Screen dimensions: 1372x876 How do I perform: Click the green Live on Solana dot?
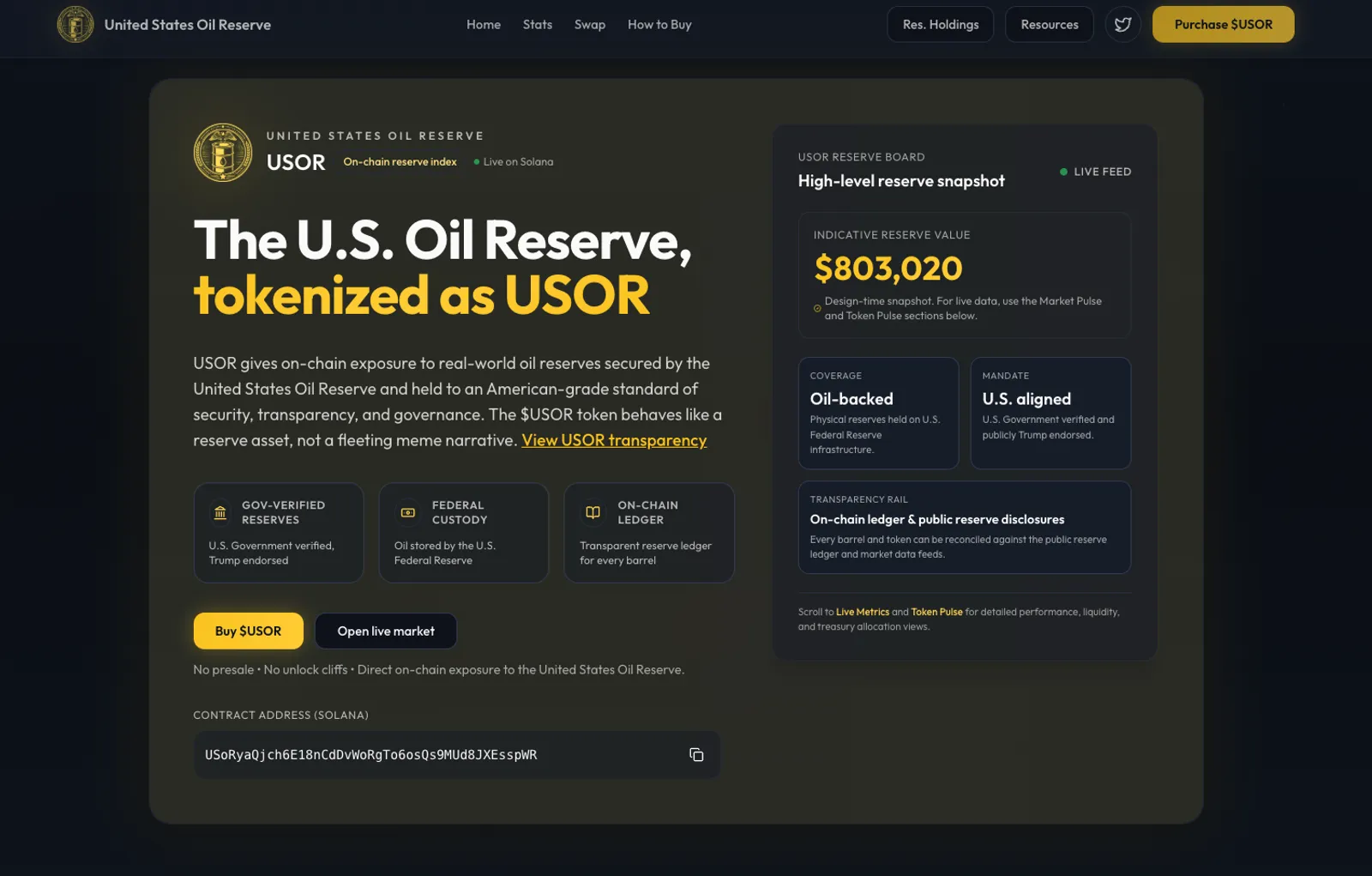click(x=477, y=161)
